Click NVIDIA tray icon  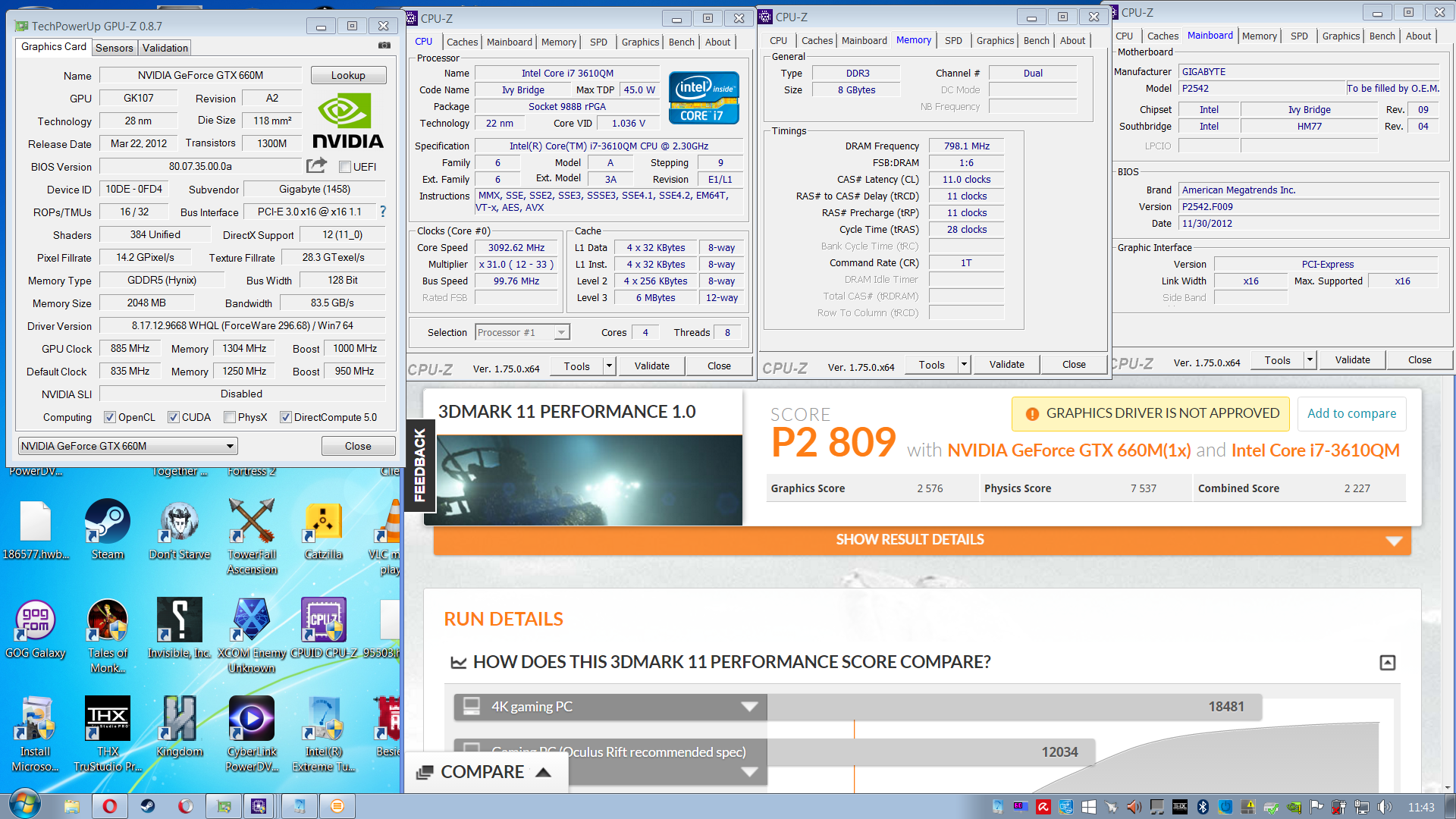tap(1294, 807)
